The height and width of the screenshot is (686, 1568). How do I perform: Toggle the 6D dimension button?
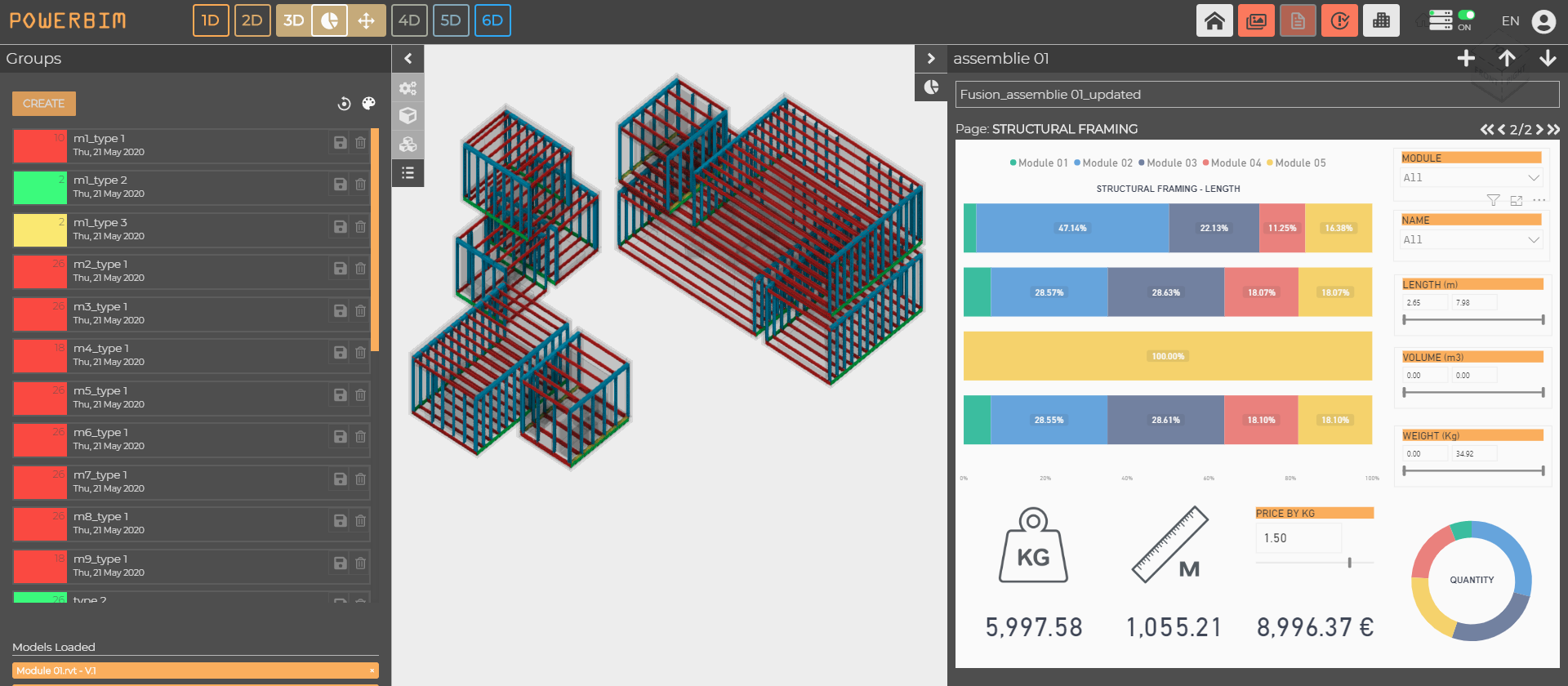coord(492,20)
